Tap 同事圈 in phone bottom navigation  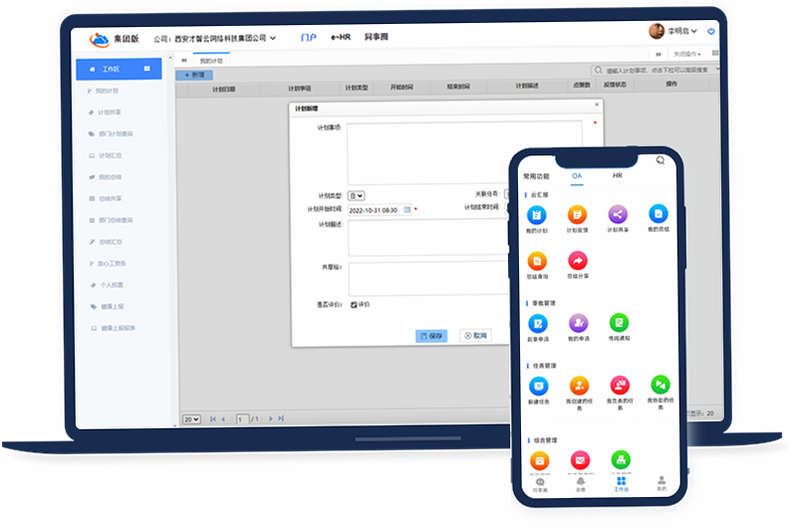pos(540,486)
